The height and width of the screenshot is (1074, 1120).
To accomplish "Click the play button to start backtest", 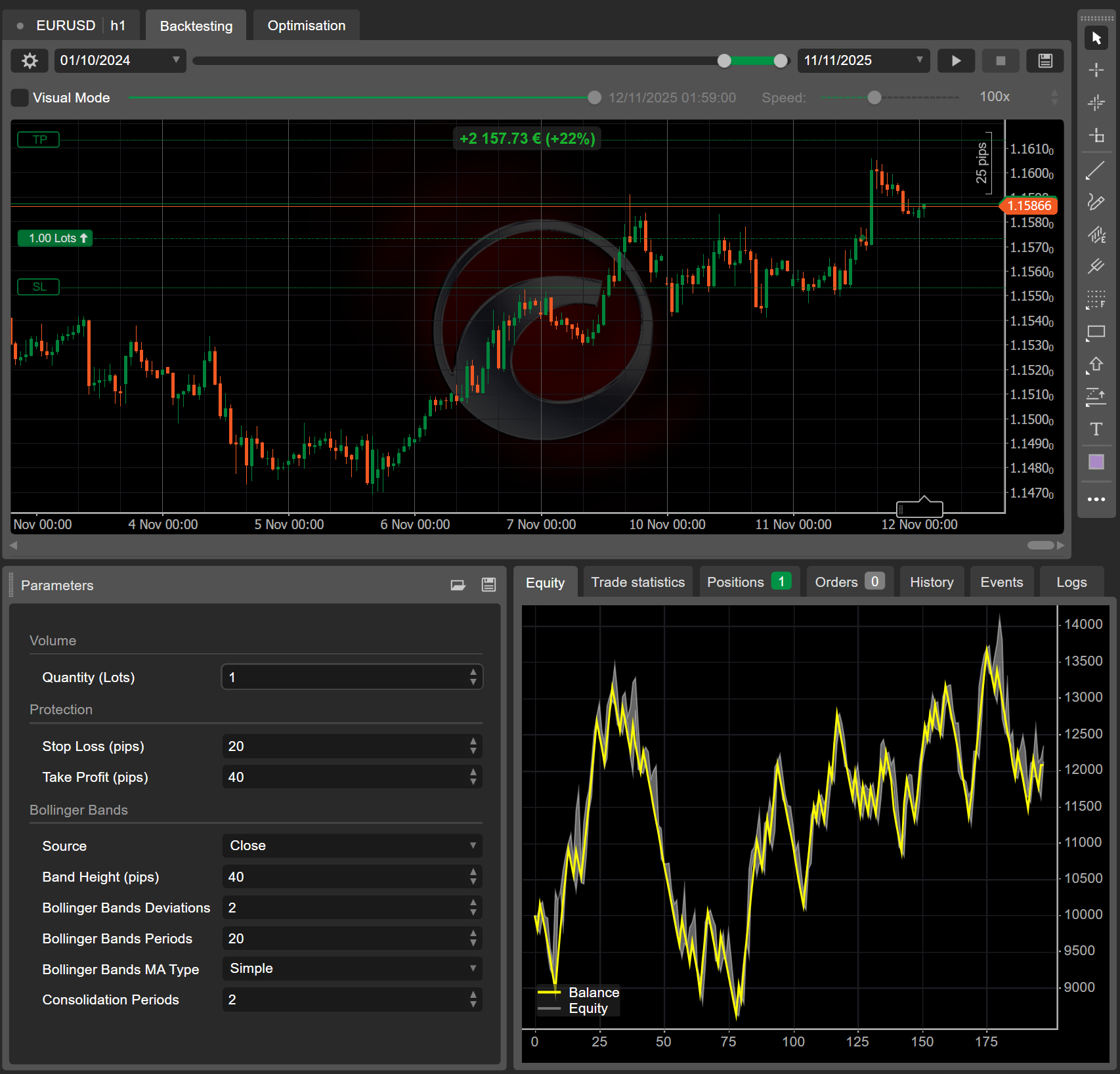I will point(956,61).
